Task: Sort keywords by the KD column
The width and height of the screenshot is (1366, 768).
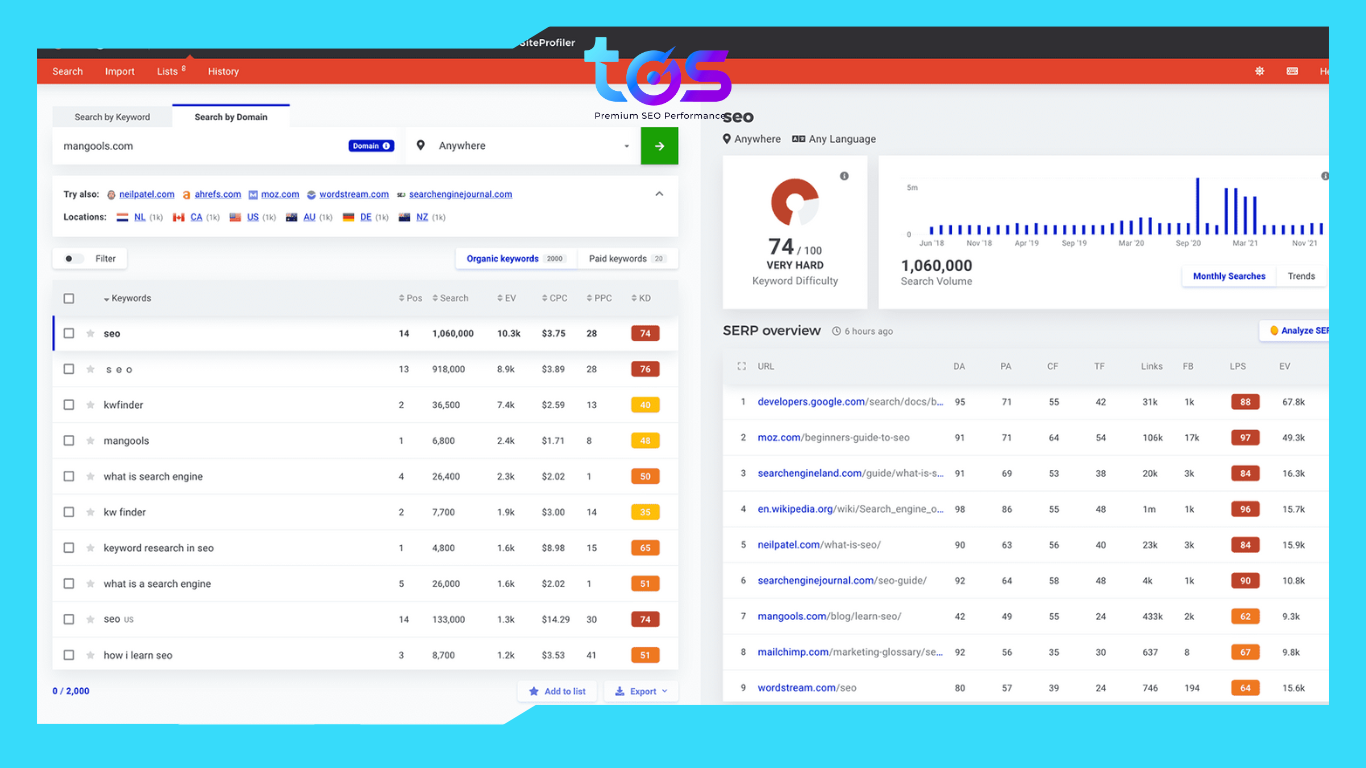Action: click(x=644, y=297)
